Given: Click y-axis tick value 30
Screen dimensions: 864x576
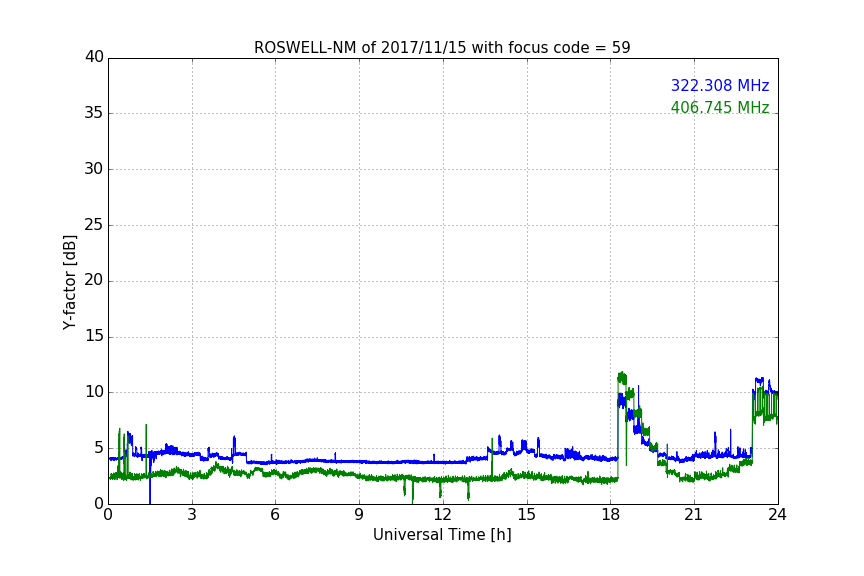Looking at the screenshot, I should coord(94,169).
